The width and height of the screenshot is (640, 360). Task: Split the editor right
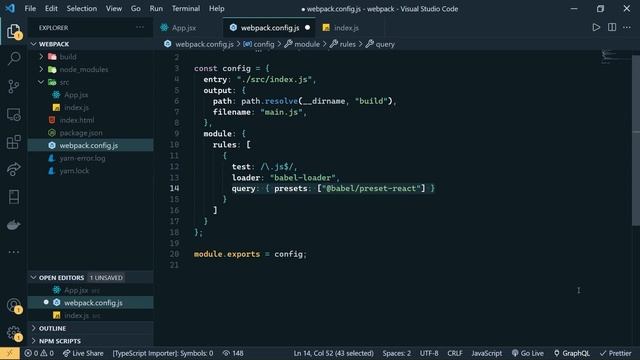(612, 27)
